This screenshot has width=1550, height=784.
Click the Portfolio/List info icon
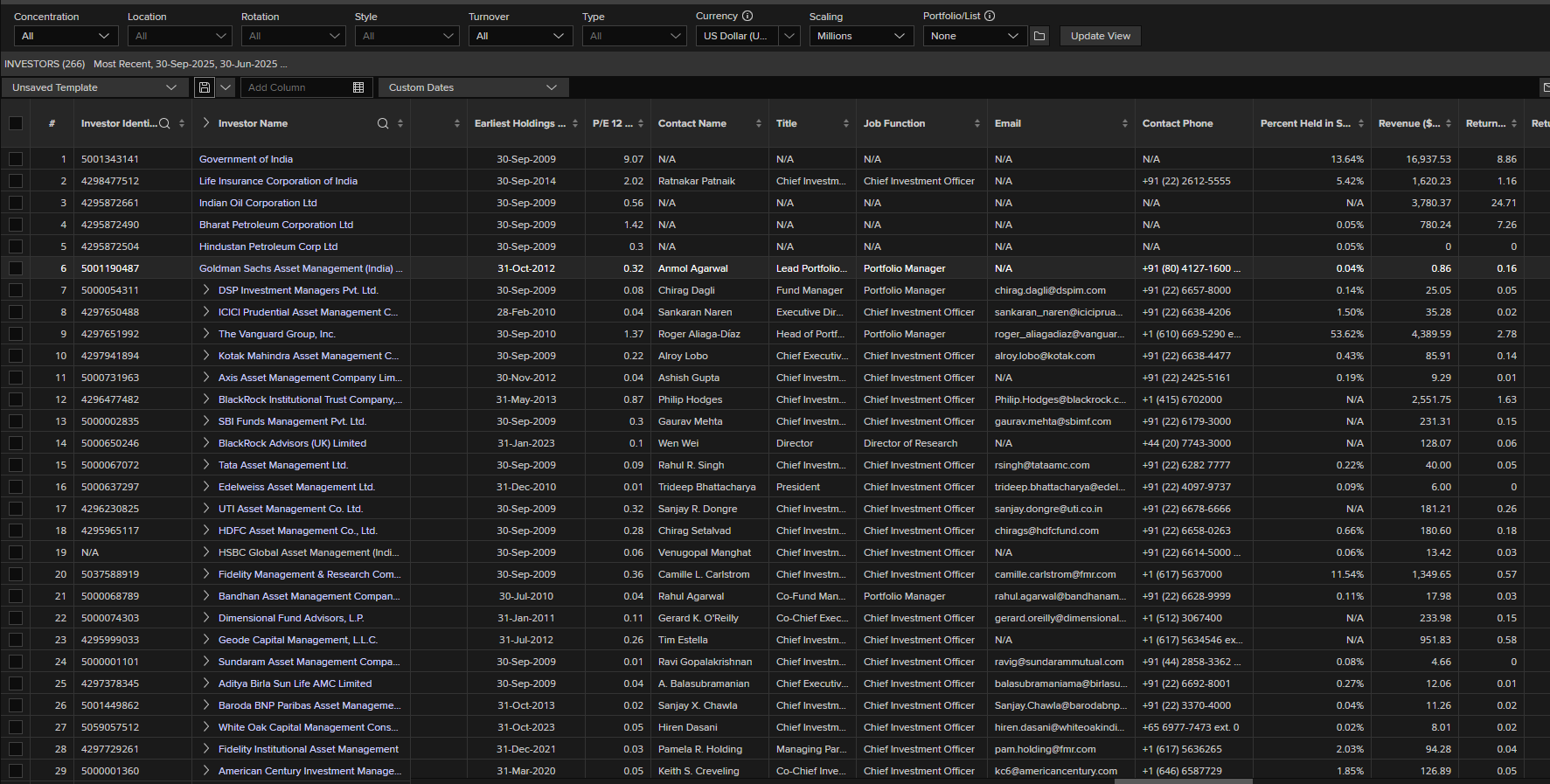click(990, 16)
